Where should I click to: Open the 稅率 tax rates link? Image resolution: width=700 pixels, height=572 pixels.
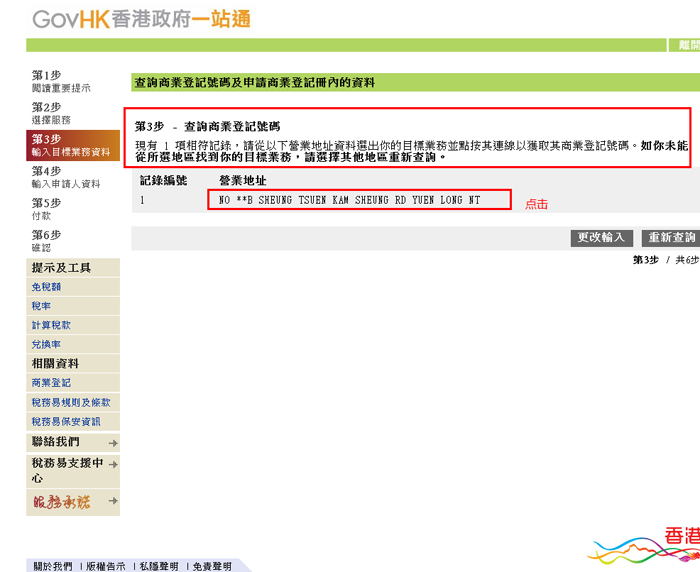[41, 306]
